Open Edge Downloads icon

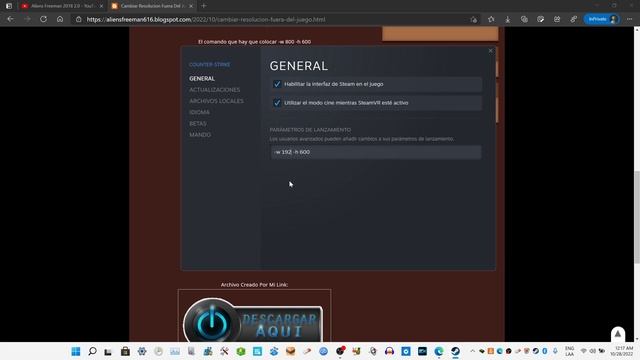(x=508, y=19)
